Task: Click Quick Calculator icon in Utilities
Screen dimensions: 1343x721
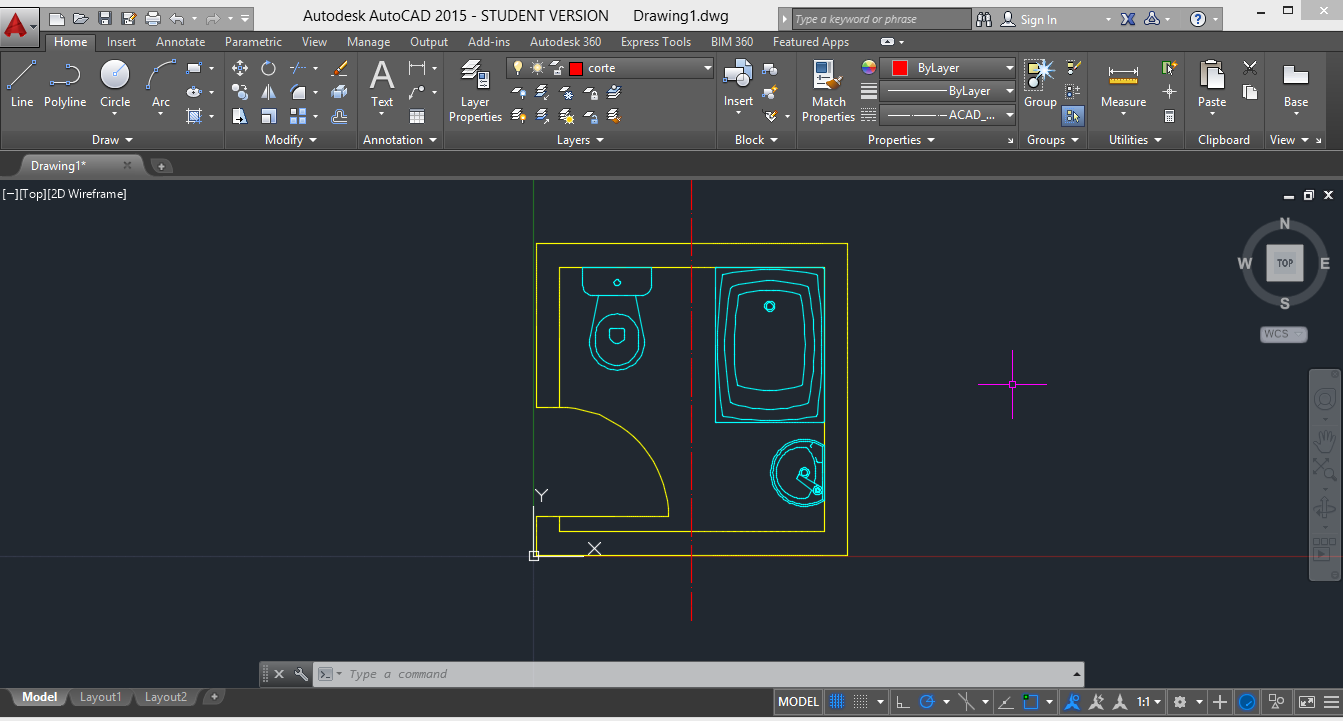Action: point(1169,116)
